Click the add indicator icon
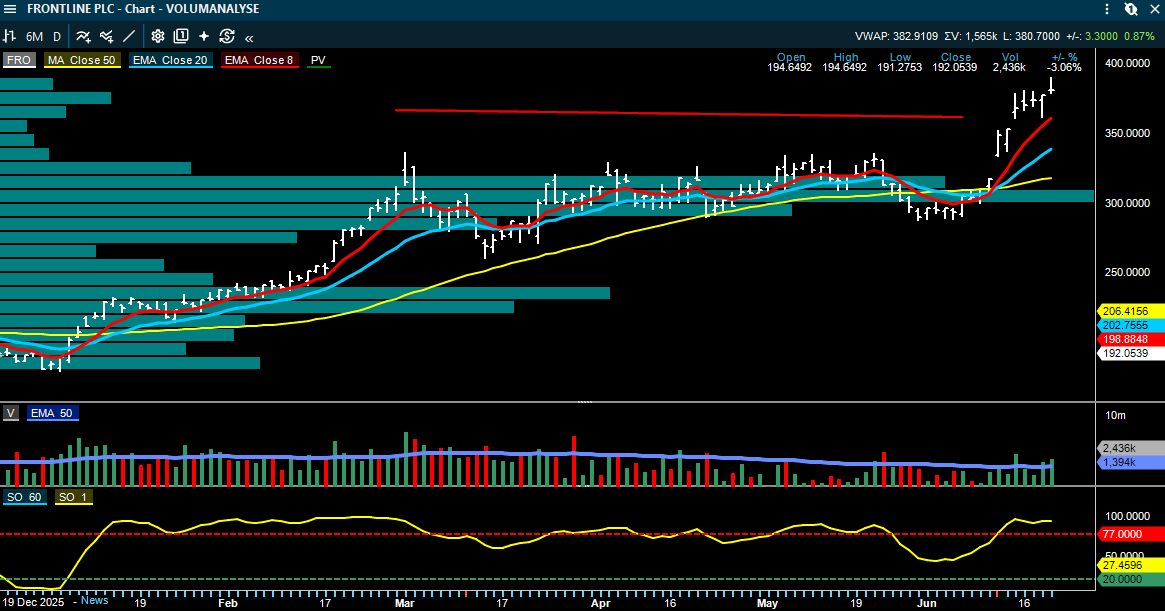1165x611 pixels. click(83, 36)
